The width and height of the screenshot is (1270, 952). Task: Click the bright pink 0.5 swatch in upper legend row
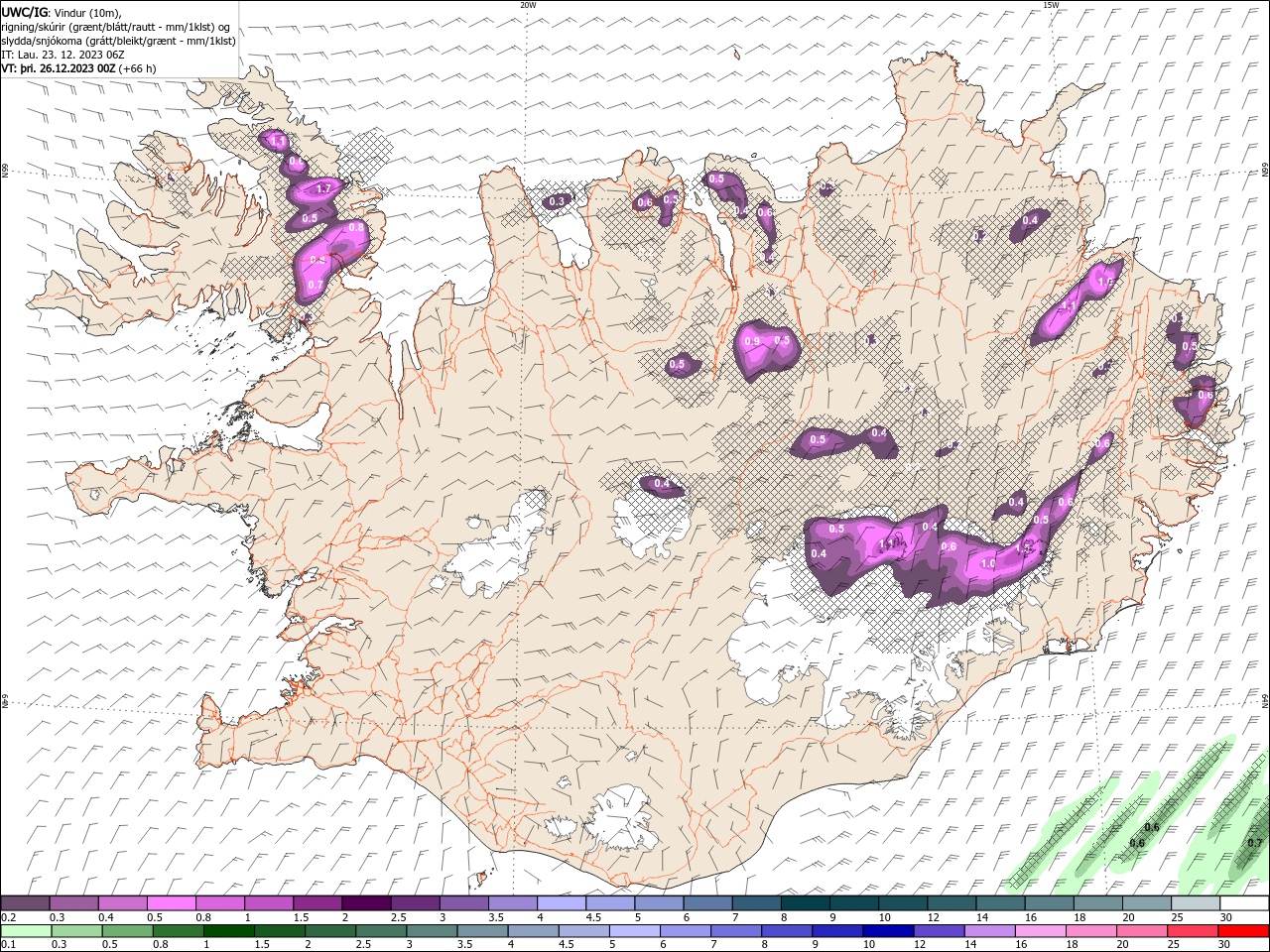173,903
